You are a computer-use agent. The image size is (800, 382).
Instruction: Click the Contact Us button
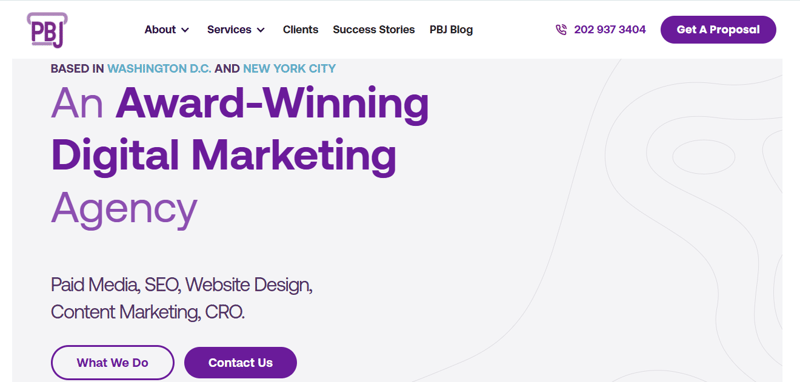click(240, 363)
